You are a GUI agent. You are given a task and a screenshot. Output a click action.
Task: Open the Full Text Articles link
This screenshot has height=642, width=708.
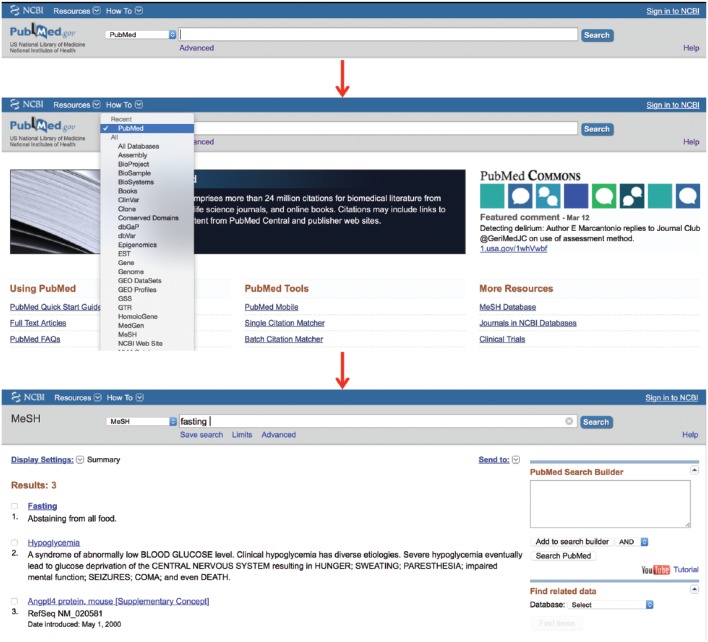pyautogui.click(x=38, y=323)
